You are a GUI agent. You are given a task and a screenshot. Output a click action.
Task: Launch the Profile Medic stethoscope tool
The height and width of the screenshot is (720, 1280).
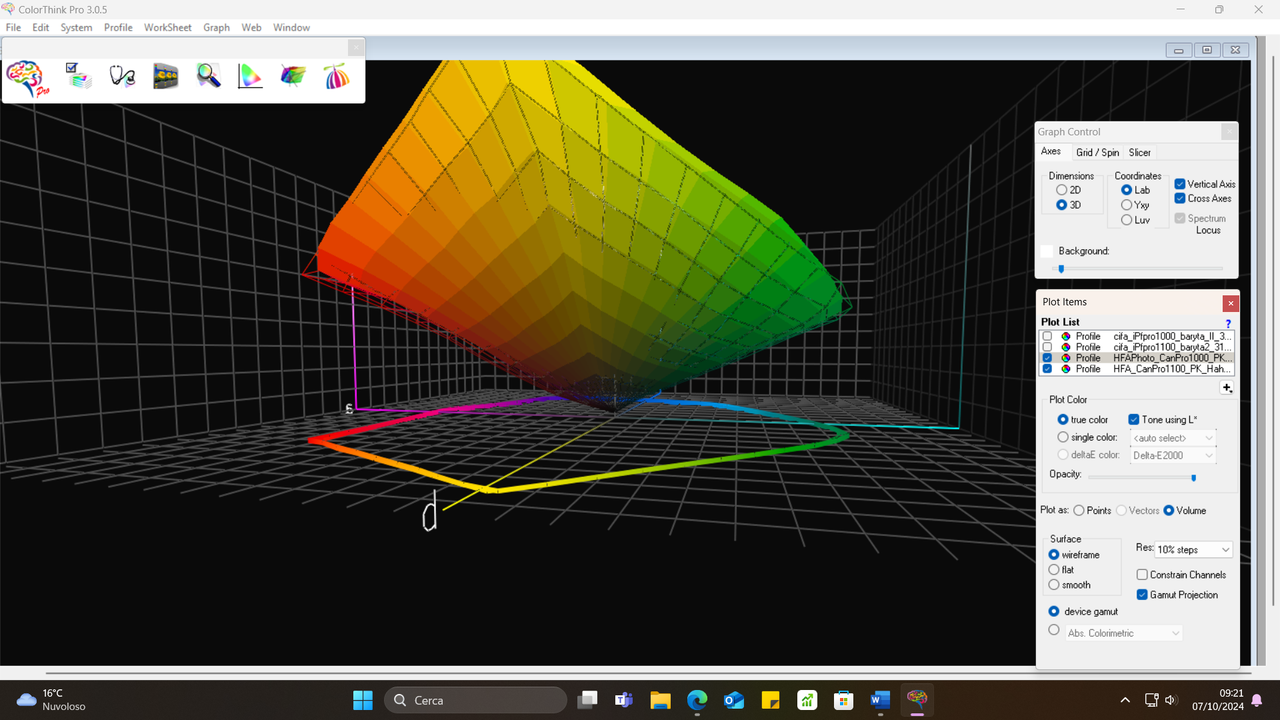click(122, 76)
